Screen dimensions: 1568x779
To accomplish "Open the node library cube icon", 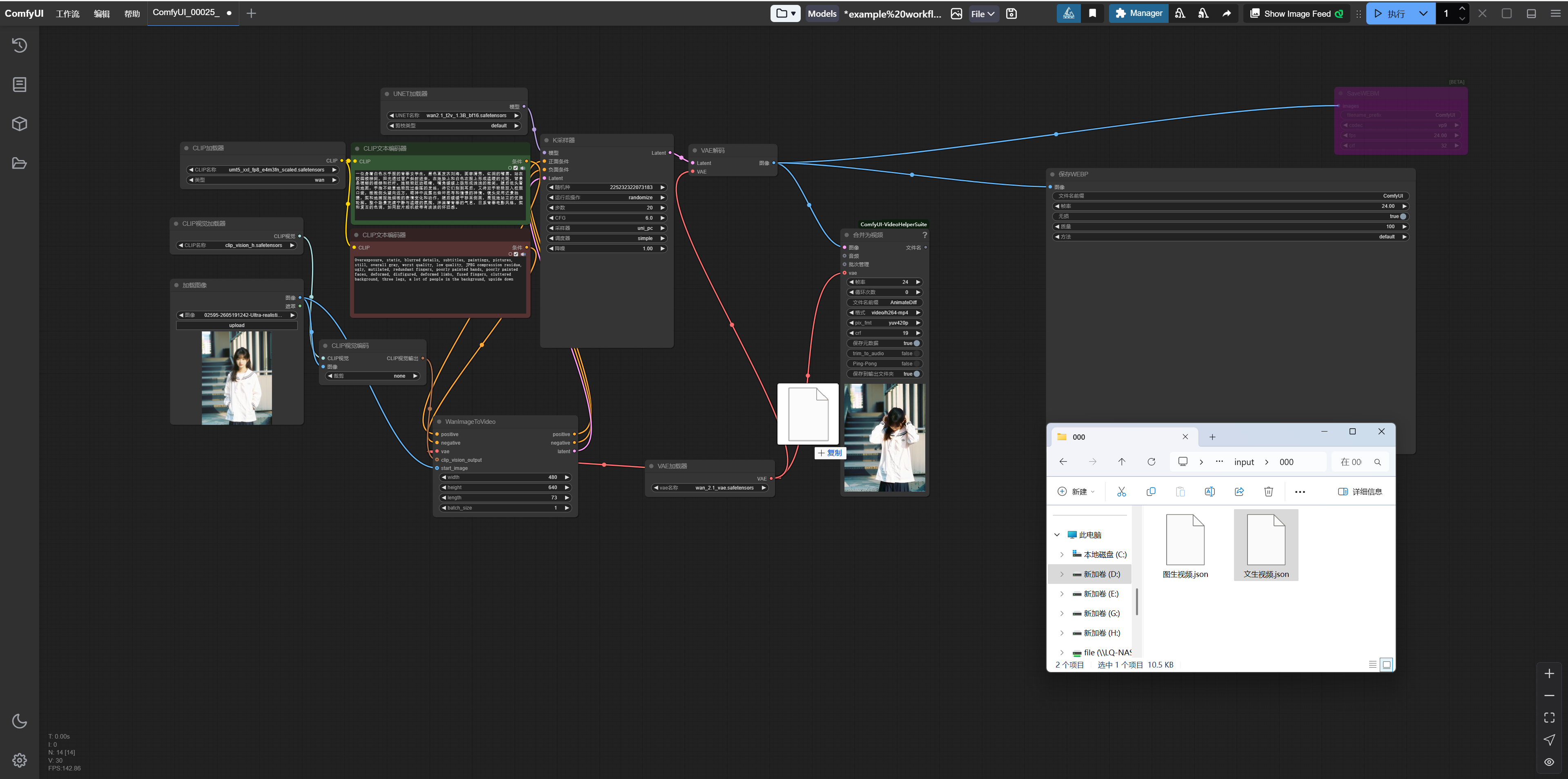I will [20, 124].
